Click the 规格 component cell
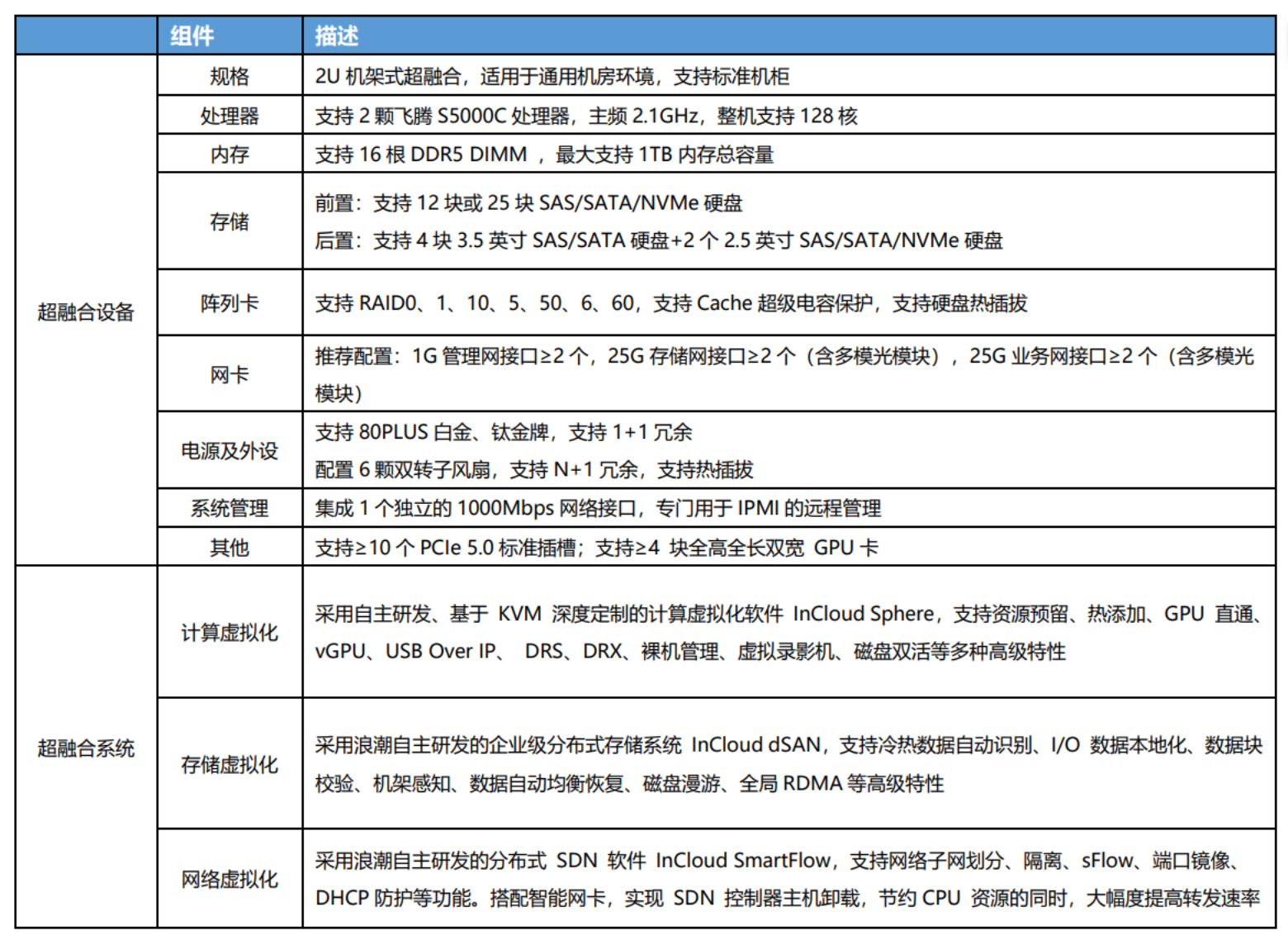Screen dimensions: 1288x940 (x=230, y=76)
